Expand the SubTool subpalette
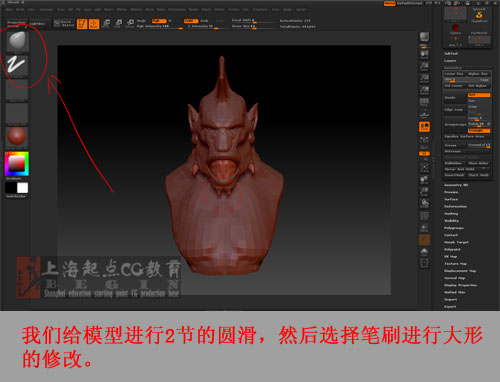500x382 pixels. point(451,53)
